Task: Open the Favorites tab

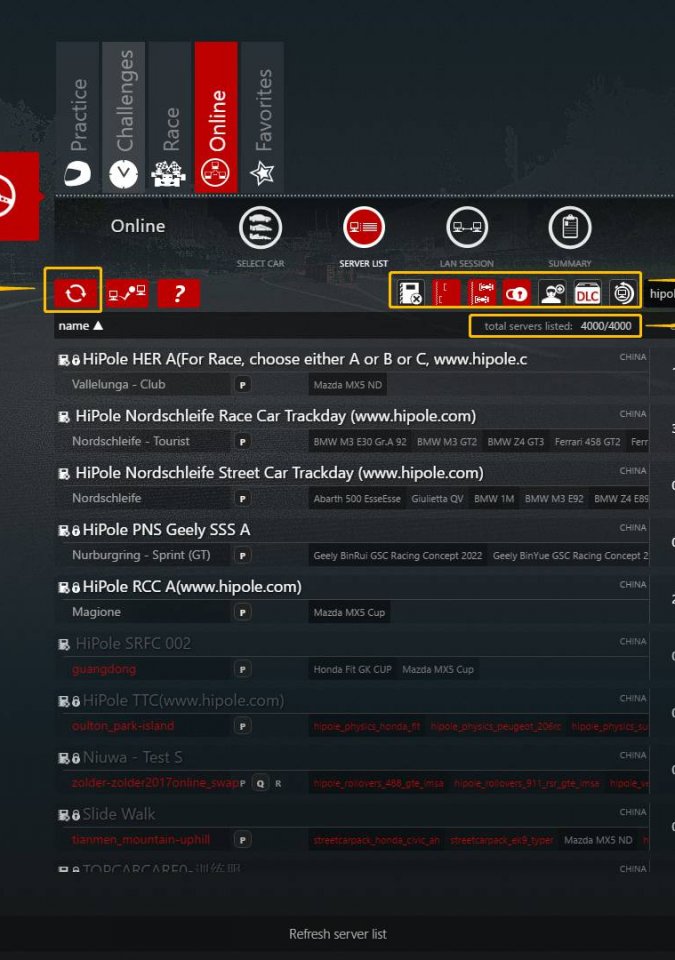Action: click(262, 117)
